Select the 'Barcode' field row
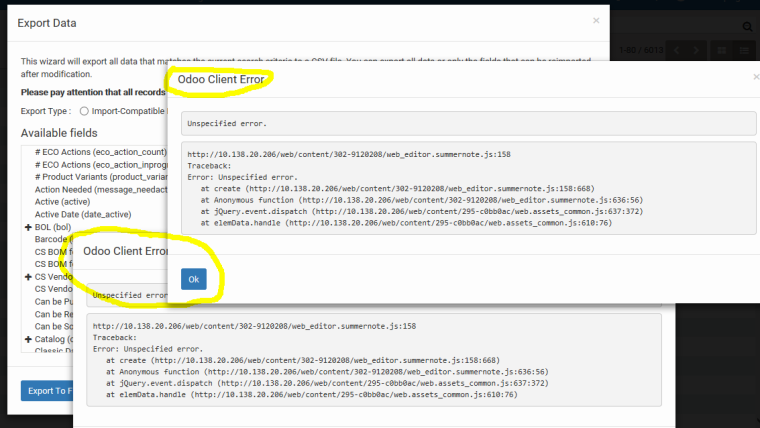Viewport: 760px width, 428px height. coord(53,239)
